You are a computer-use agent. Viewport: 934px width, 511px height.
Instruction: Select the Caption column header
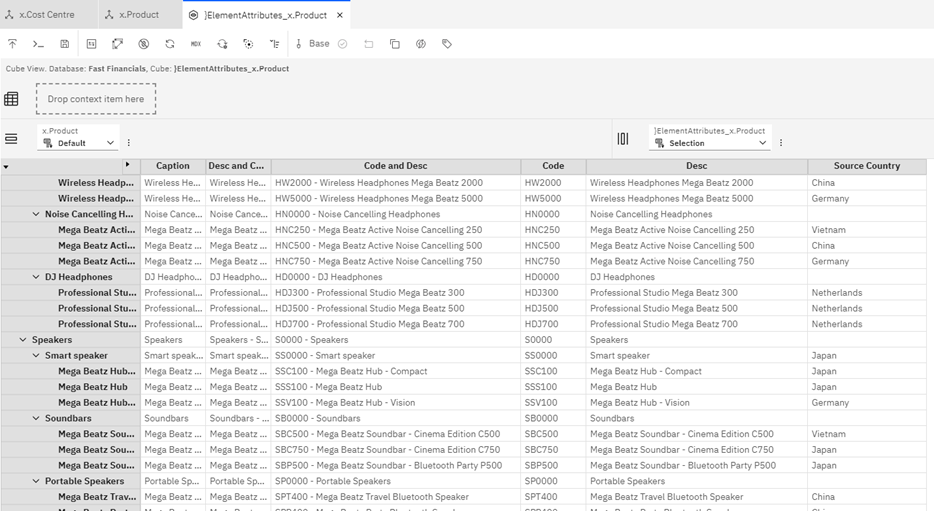click(173, 166)
